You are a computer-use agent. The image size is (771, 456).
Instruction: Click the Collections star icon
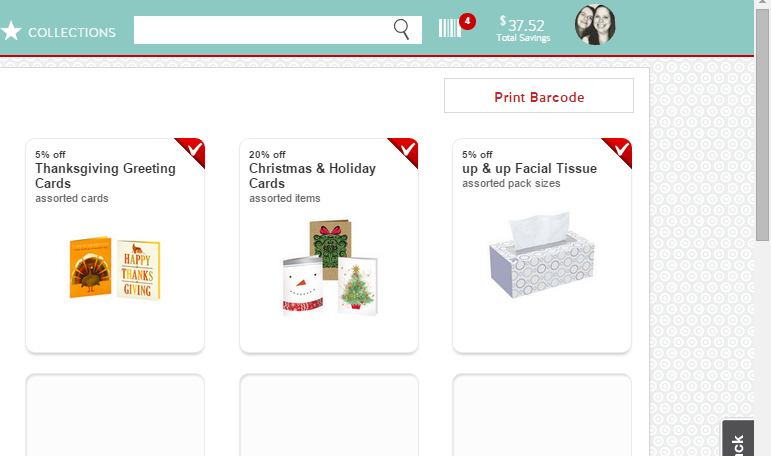[11, 31]
